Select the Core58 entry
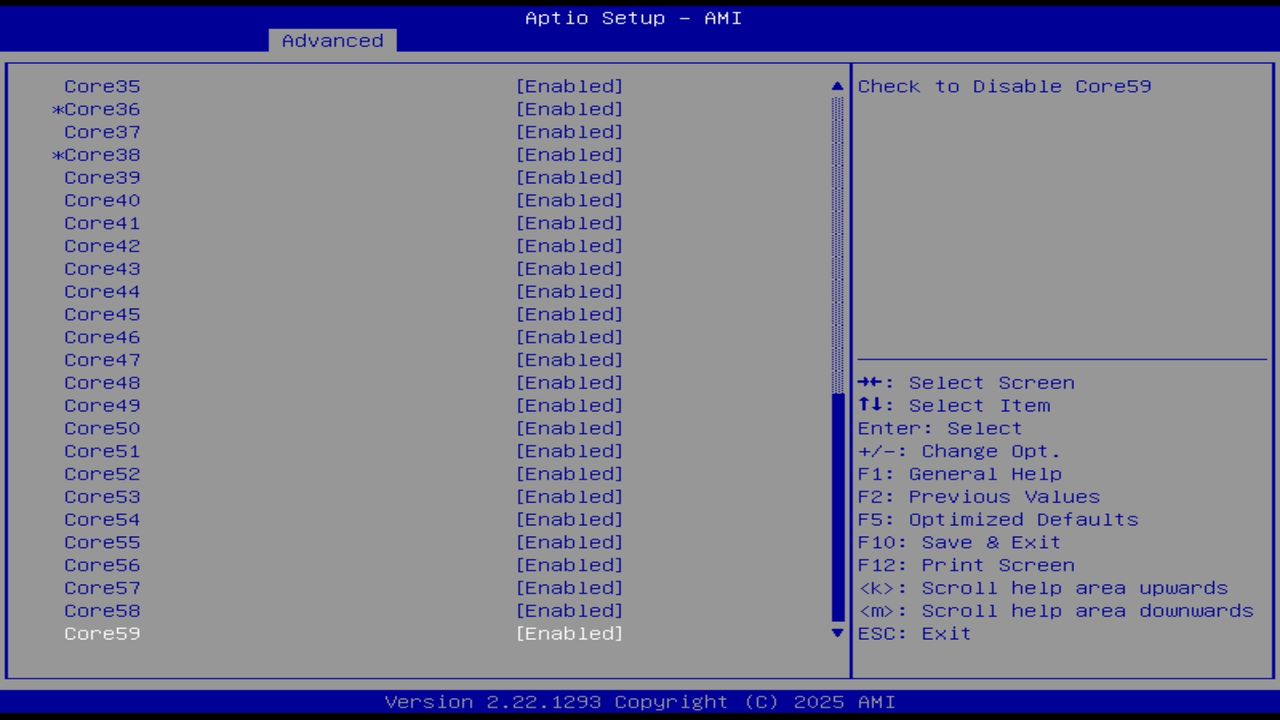 coord(101,610)
